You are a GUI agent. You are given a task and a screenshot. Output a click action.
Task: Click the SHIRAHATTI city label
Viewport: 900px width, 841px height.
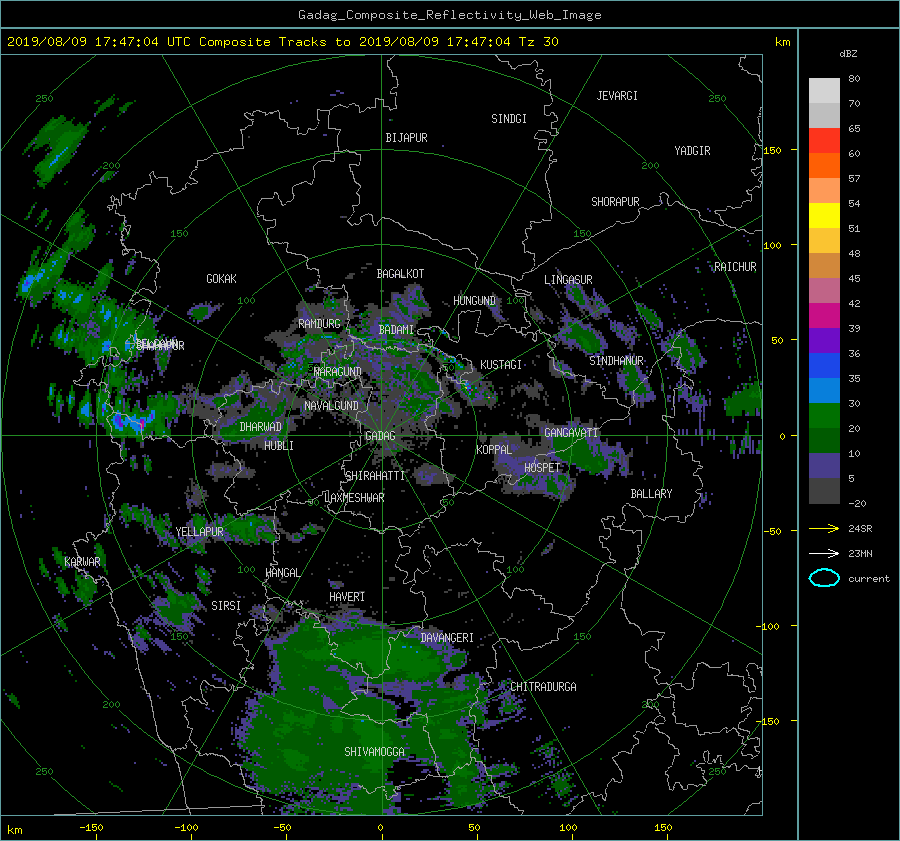click(375, 476)
